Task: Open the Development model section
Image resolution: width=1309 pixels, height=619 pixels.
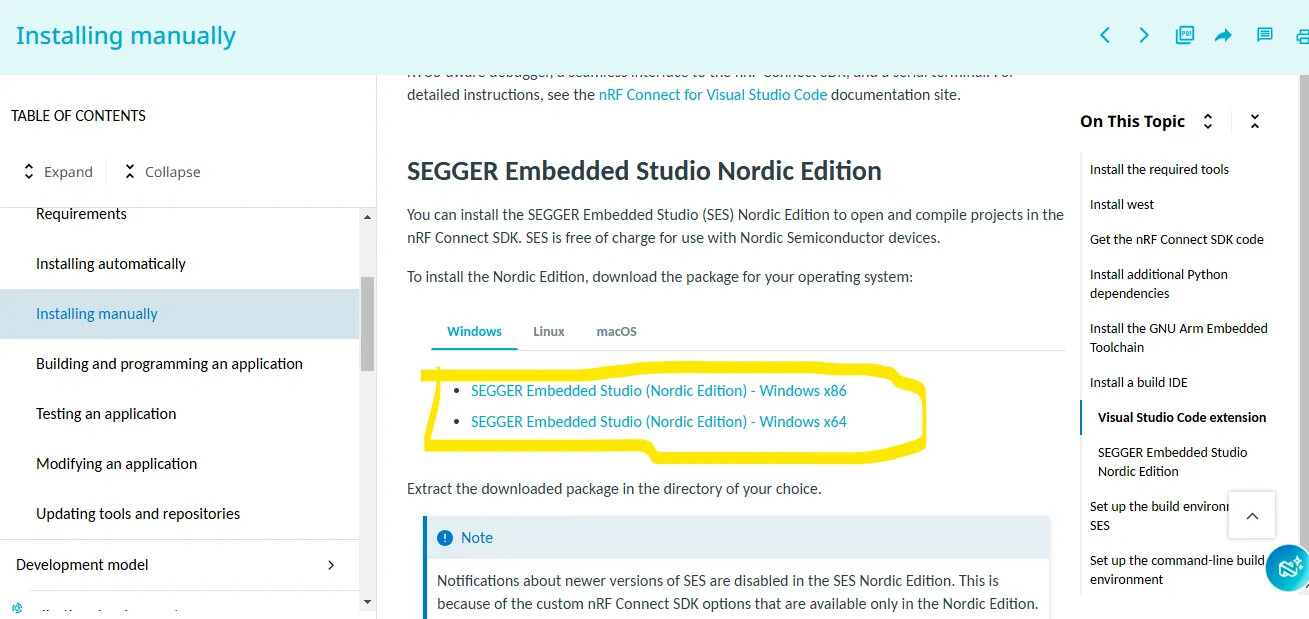Action: tap(82, 565)
